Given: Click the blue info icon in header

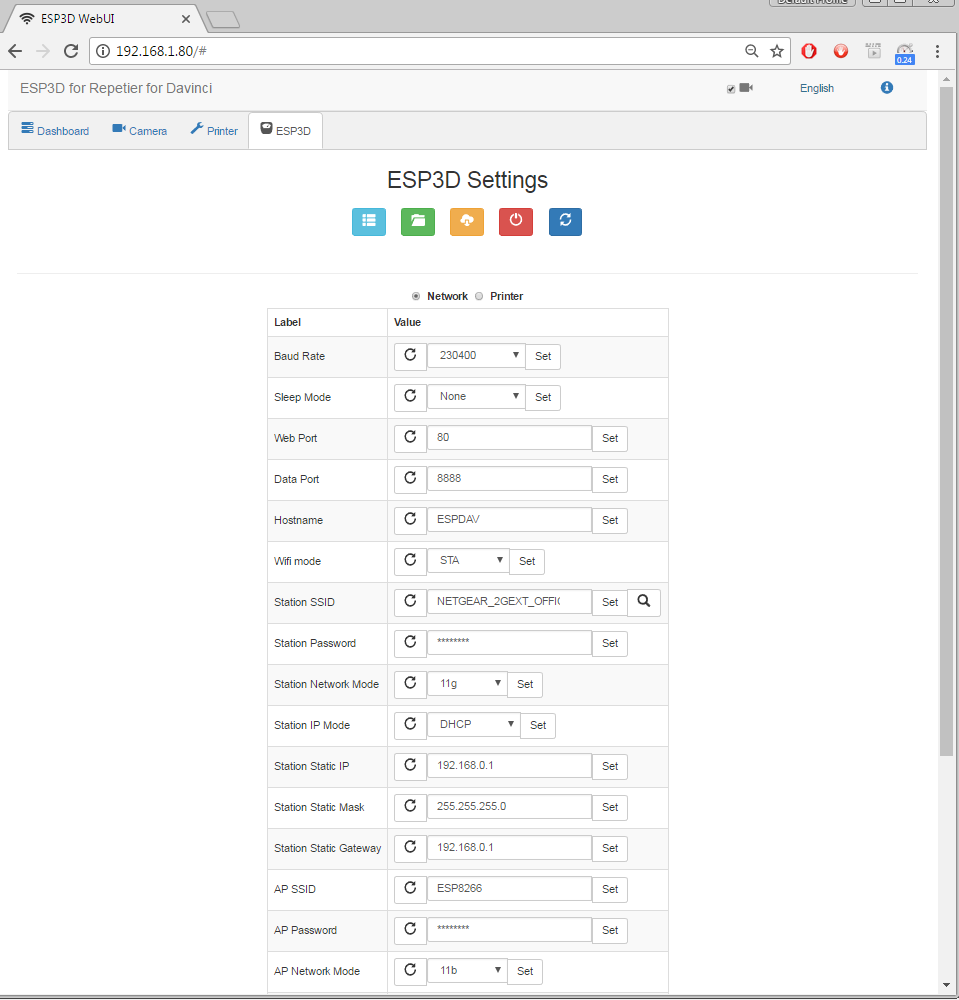Looking at the screenshot, I should [887, 88].
